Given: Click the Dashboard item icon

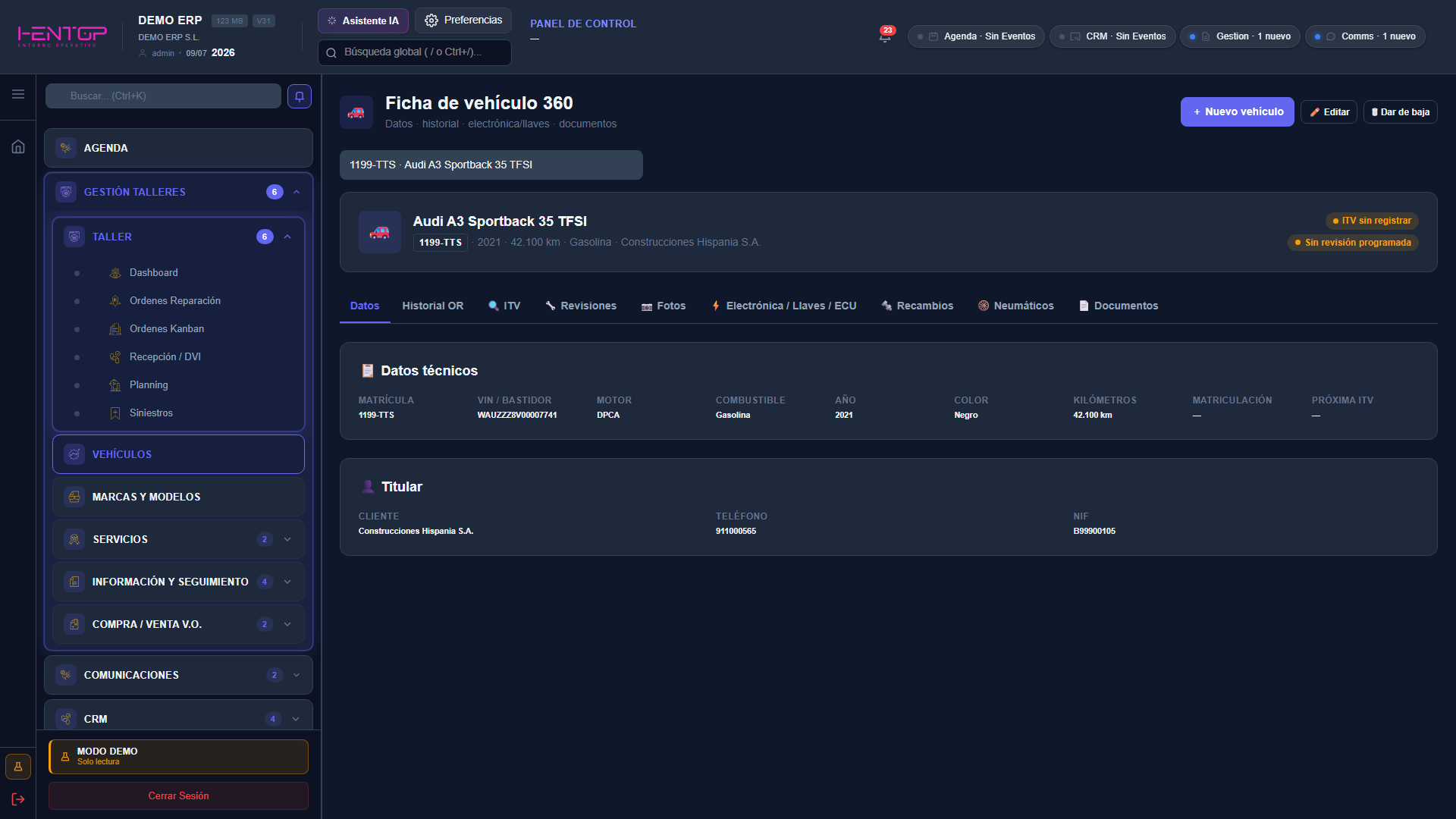Looking at the screenshot, I should tap(115, 273).
